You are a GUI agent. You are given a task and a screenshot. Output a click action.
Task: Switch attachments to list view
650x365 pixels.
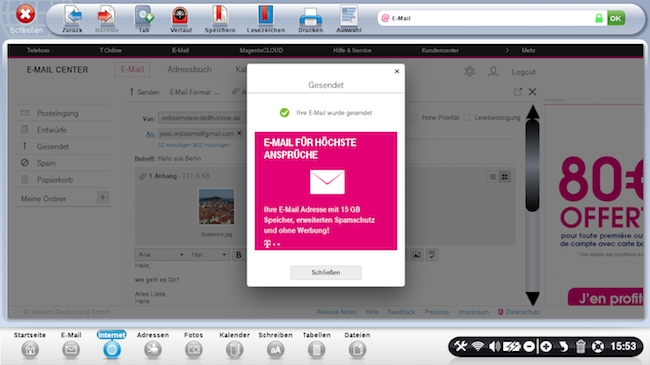493,177
